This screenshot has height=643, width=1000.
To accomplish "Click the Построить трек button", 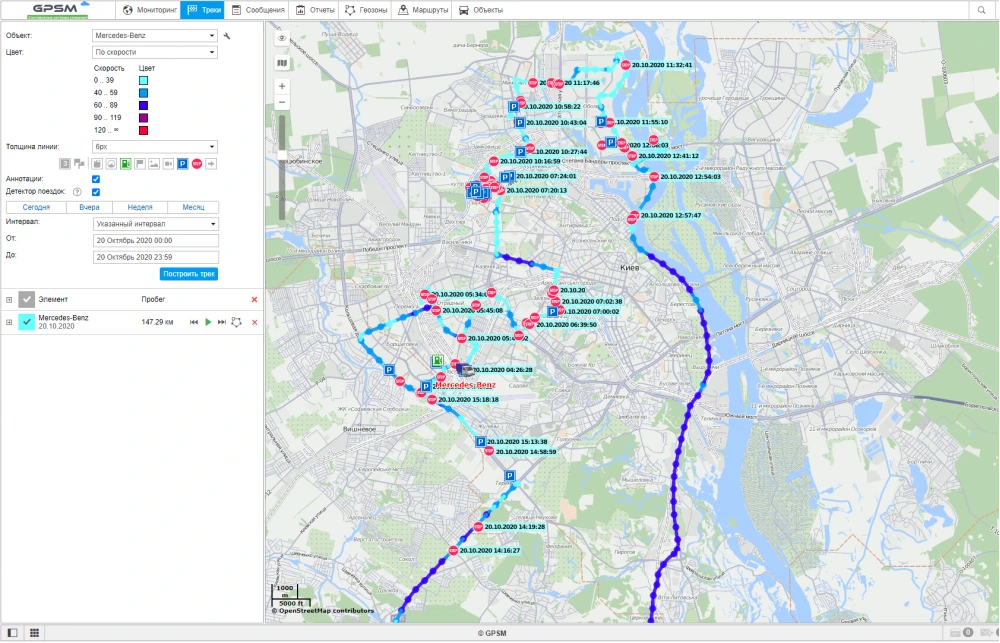I will coord(188,274).
